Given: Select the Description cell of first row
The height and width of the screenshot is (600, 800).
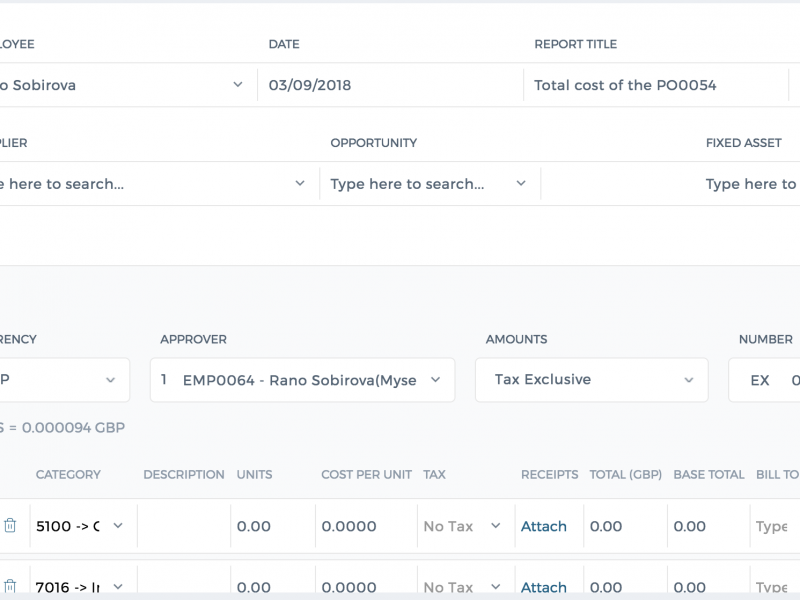Looking at the screenshot, I should (184, 526).
